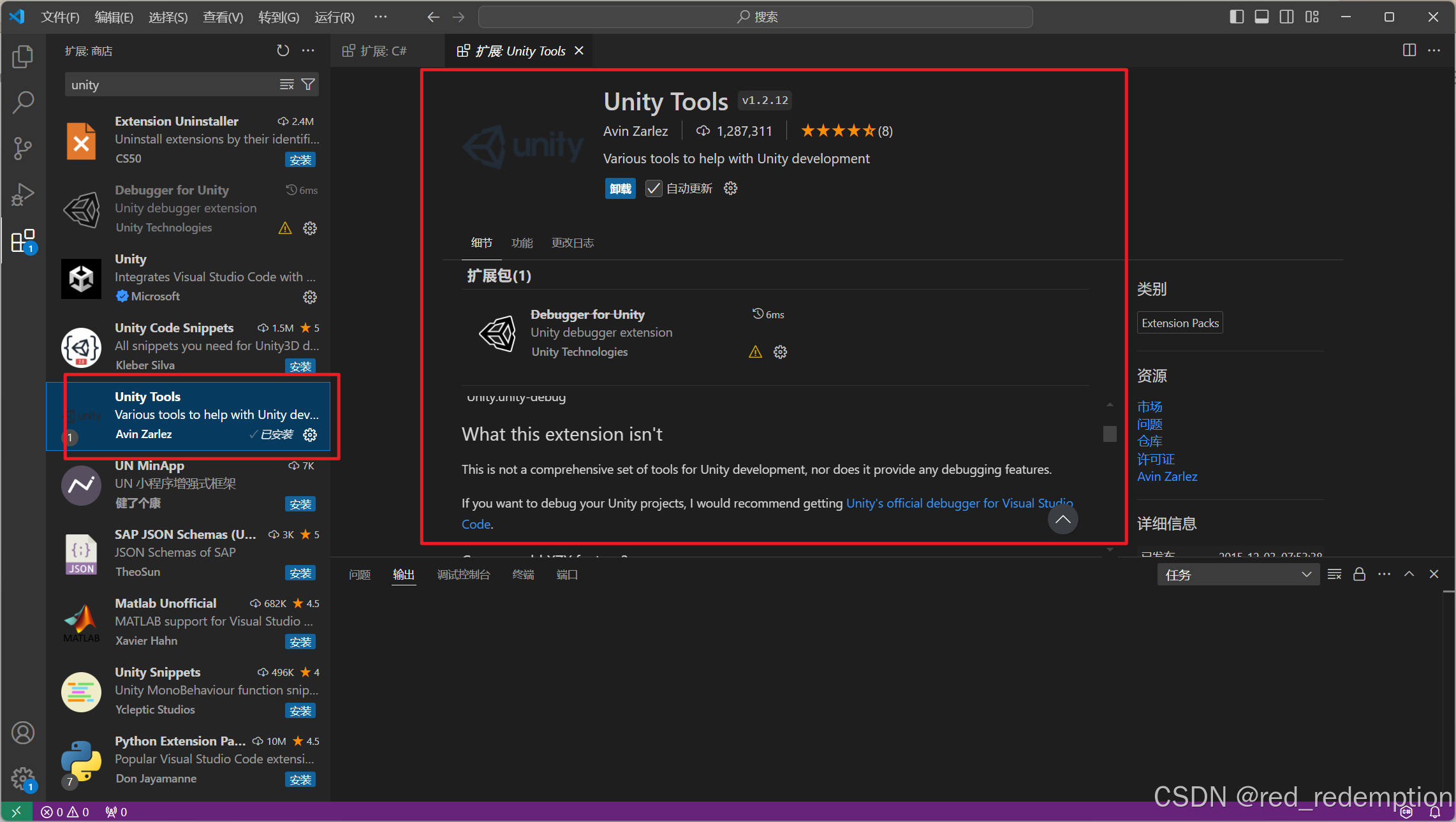The width and height of the screenshot is (1456, 822).
Task: Toggle secondary side bar layout icon
Action: pos(1287,17)
